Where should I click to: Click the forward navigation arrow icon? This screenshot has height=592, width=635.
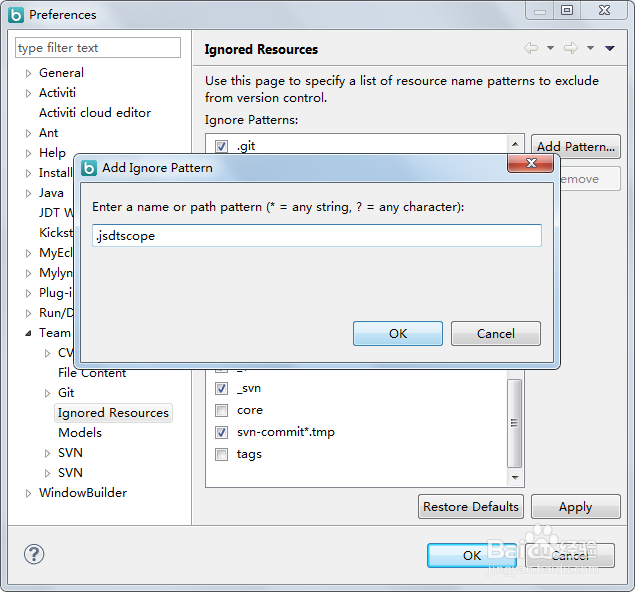click(x=571, y=48)
